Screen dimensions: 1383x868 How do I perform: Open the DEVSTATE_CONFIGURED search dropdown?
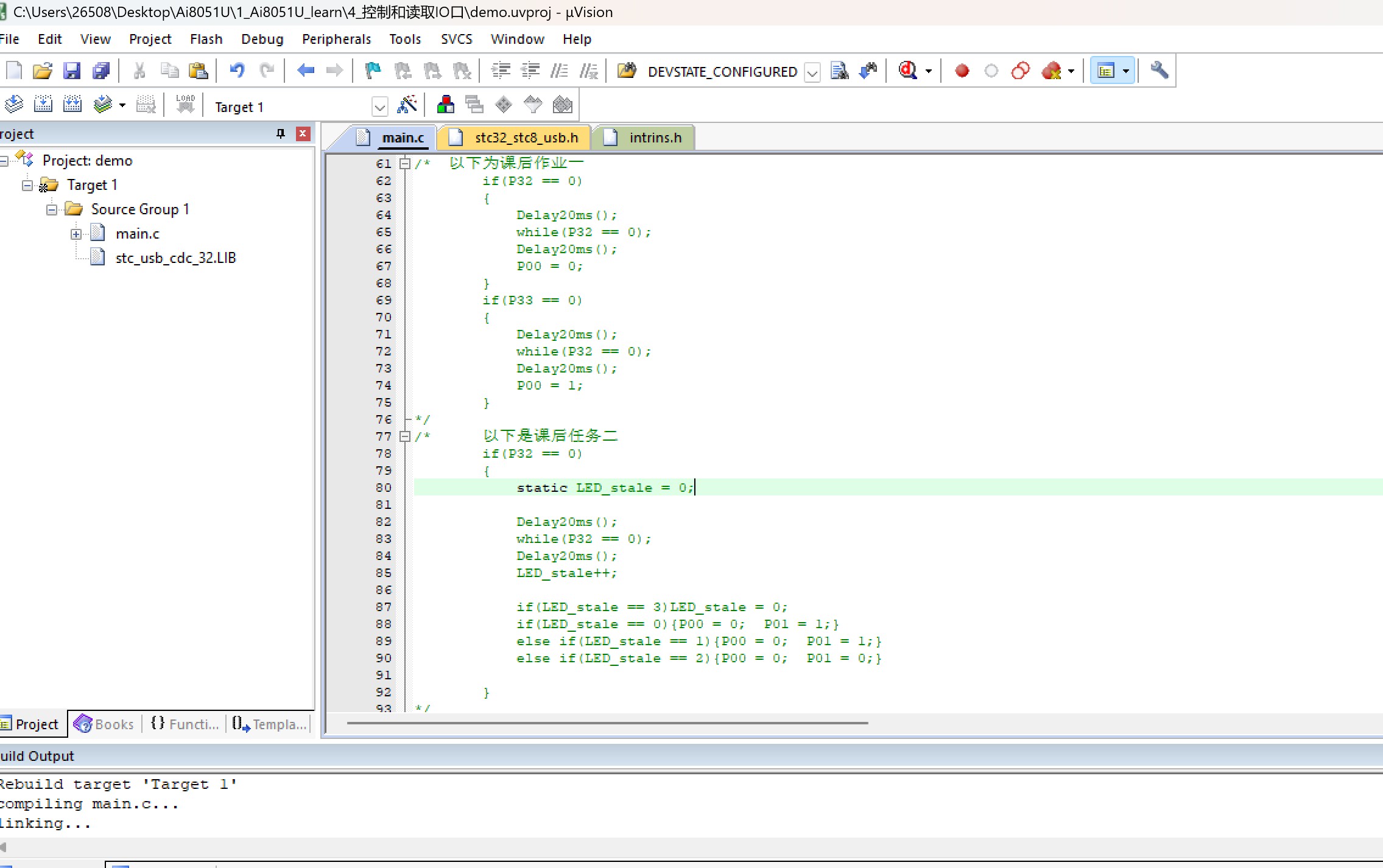click(x=812, y=72)
